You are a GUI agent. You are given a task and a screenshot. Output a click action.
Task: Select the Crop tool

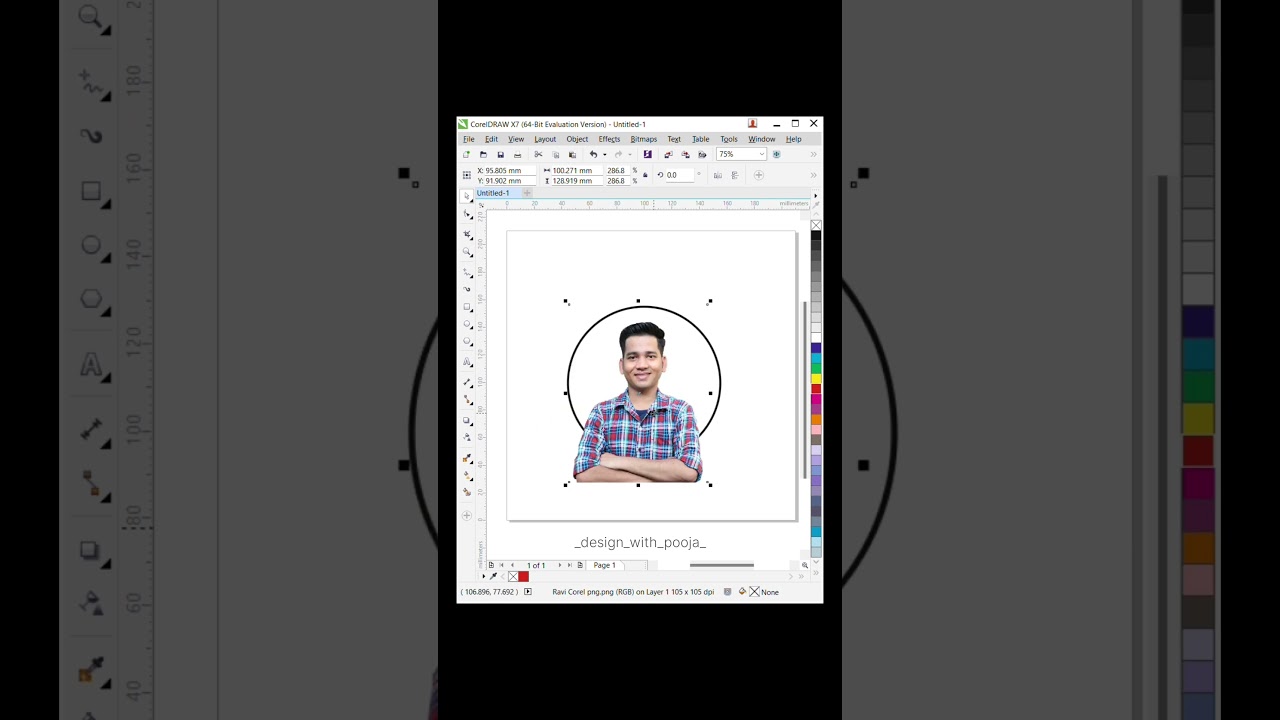(x=467, y=234)
